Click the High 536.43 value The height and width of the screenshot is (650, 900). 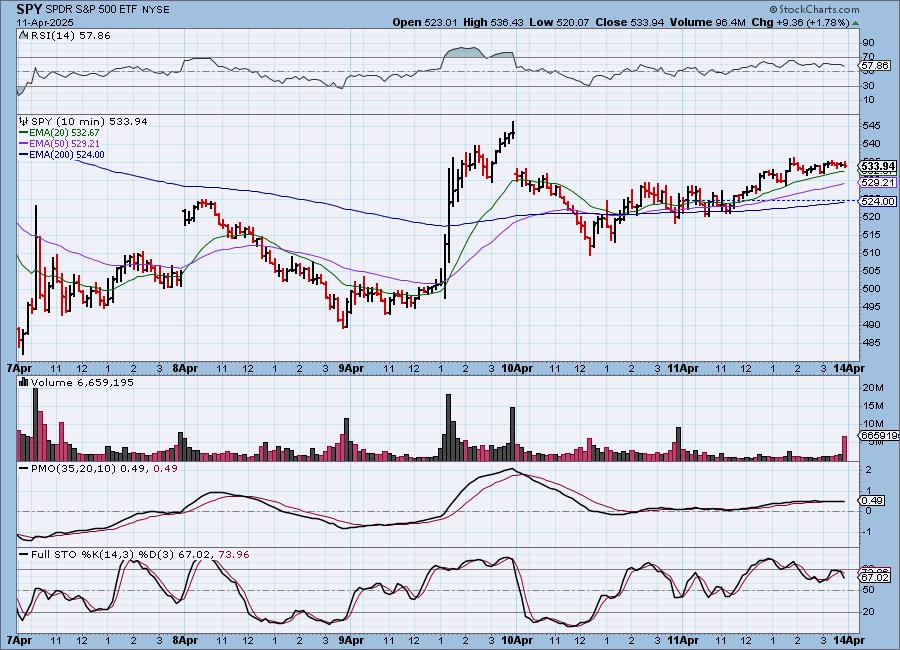(x=493, y=22)
